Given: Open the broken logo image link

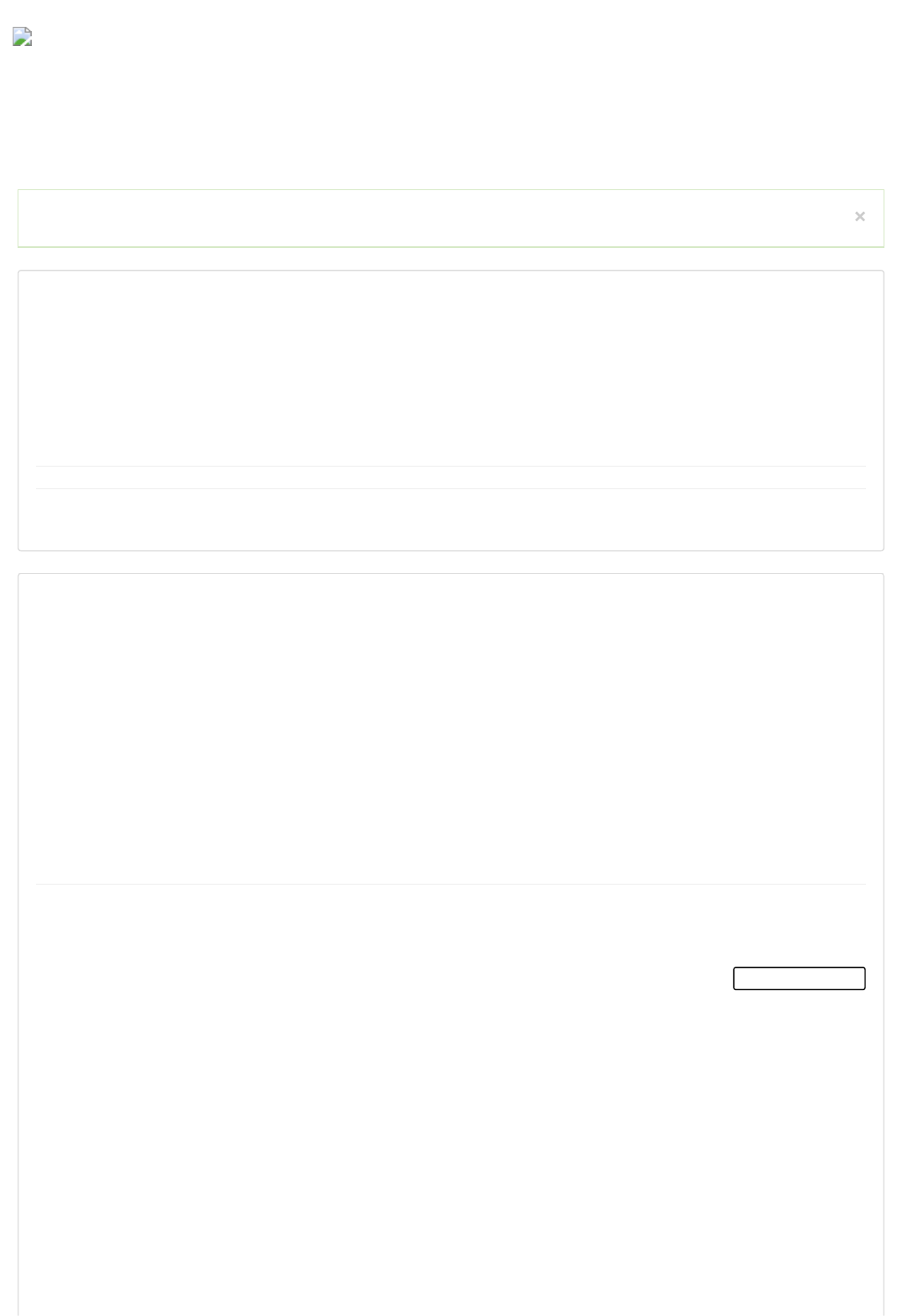Looking at the screenshot, I should point(23,37).
